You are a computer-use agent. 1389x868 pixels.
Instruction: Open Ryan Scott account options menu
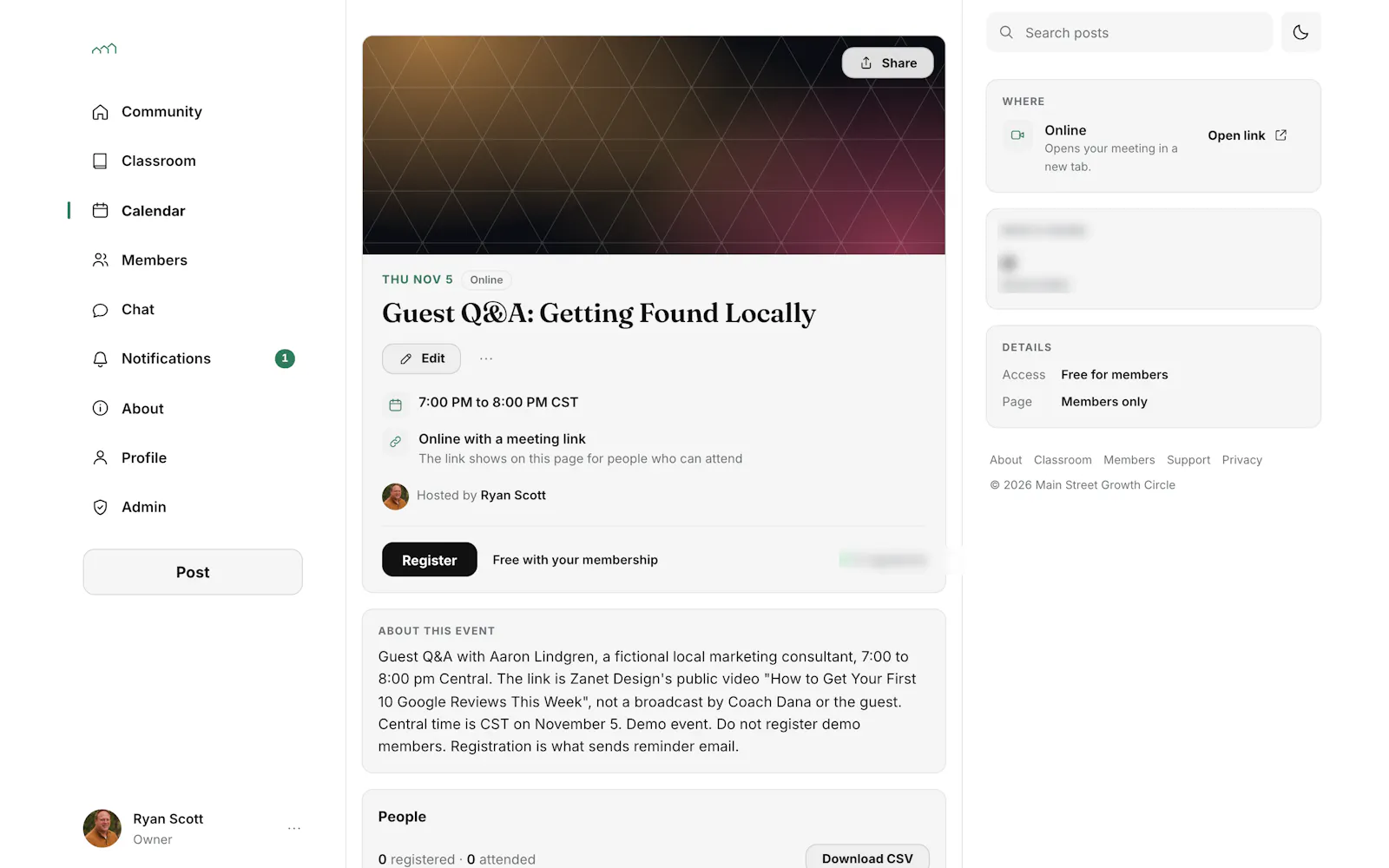[294, 829]
